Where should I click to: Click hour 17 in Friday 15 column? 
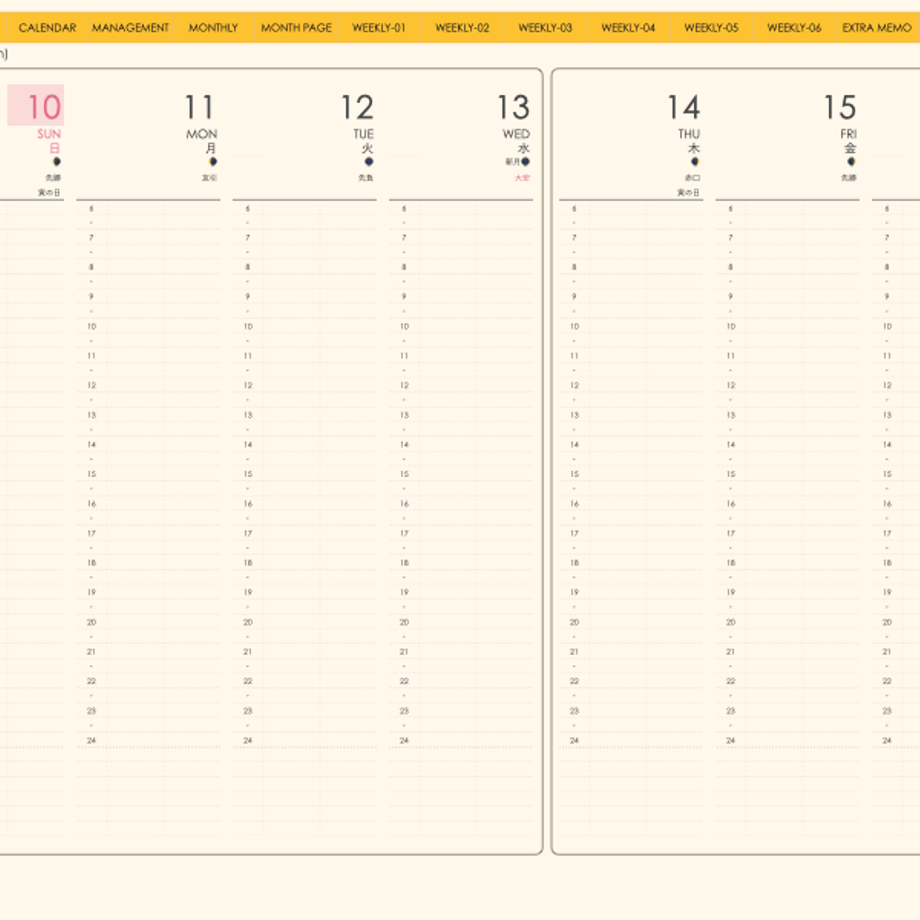pos(730,533)
